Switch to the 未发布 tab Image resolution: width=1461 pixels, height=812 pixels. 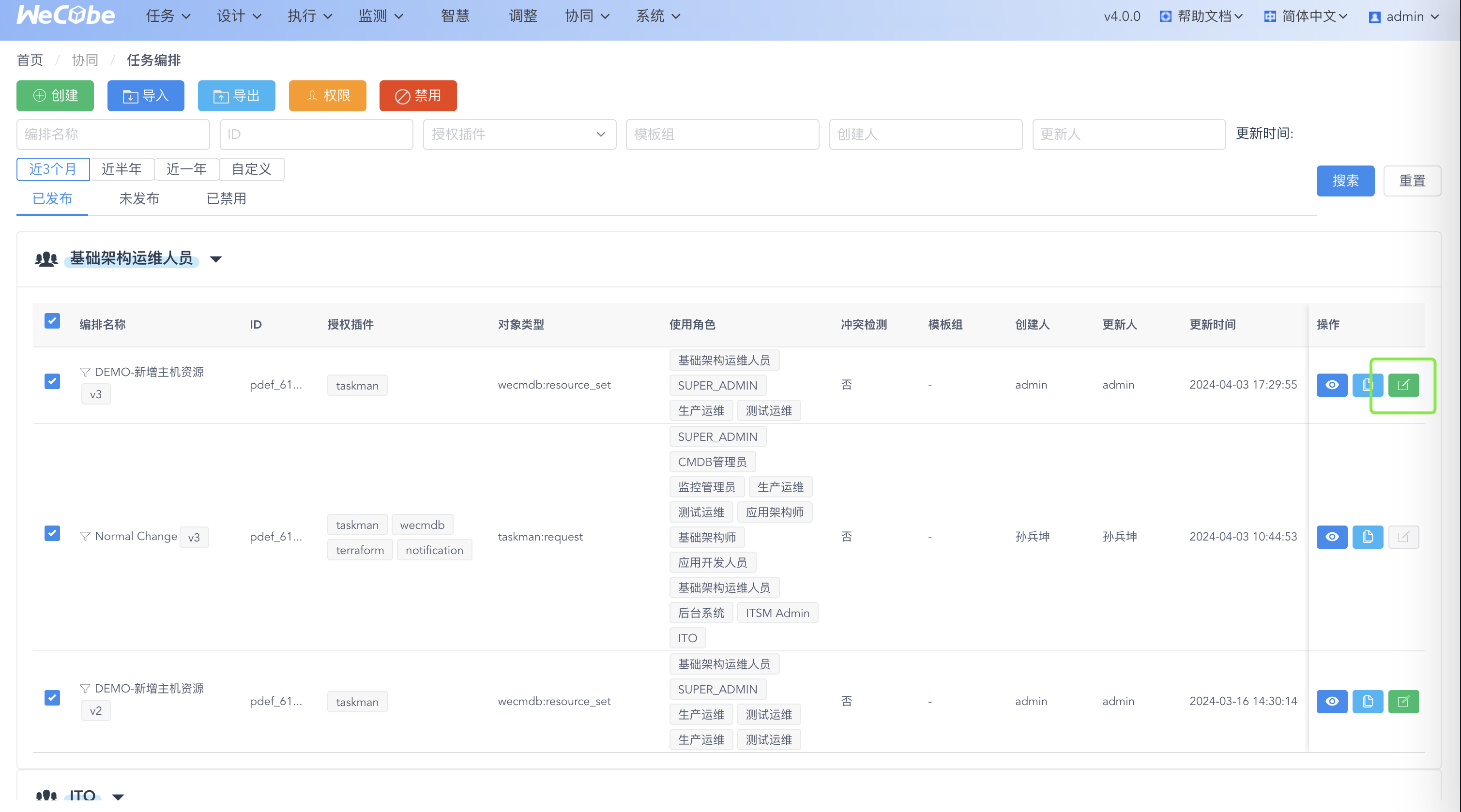click(139, 198)
